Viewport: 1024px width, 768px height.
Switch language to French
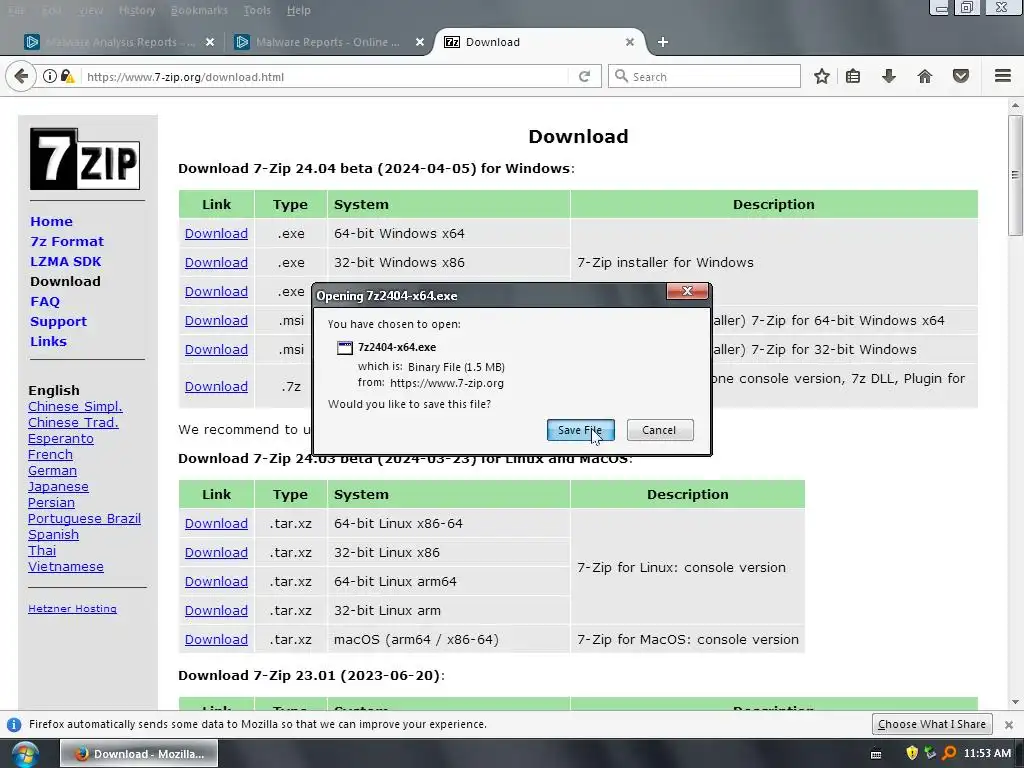50,455
